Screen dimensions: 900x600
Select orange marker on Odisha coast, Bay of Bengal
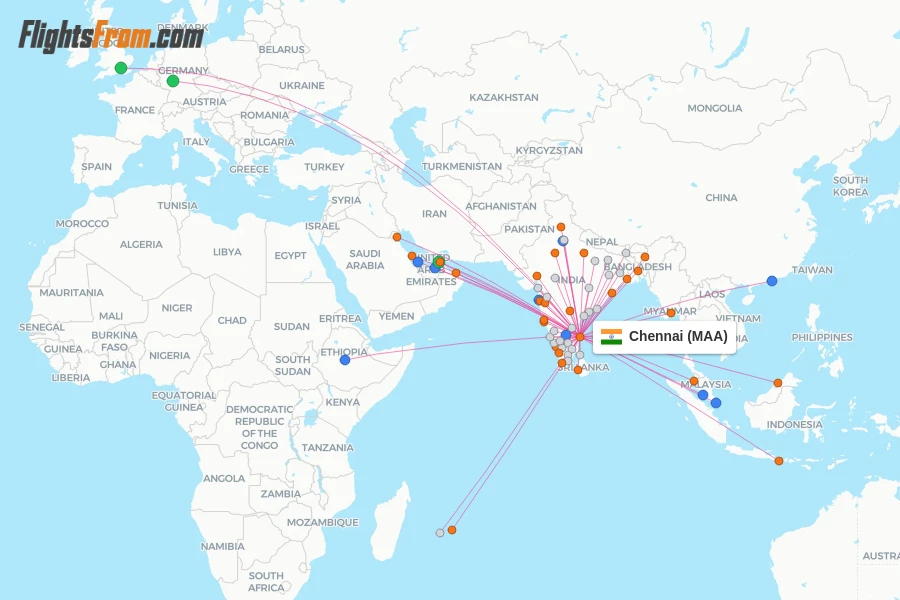pos(612,293)
